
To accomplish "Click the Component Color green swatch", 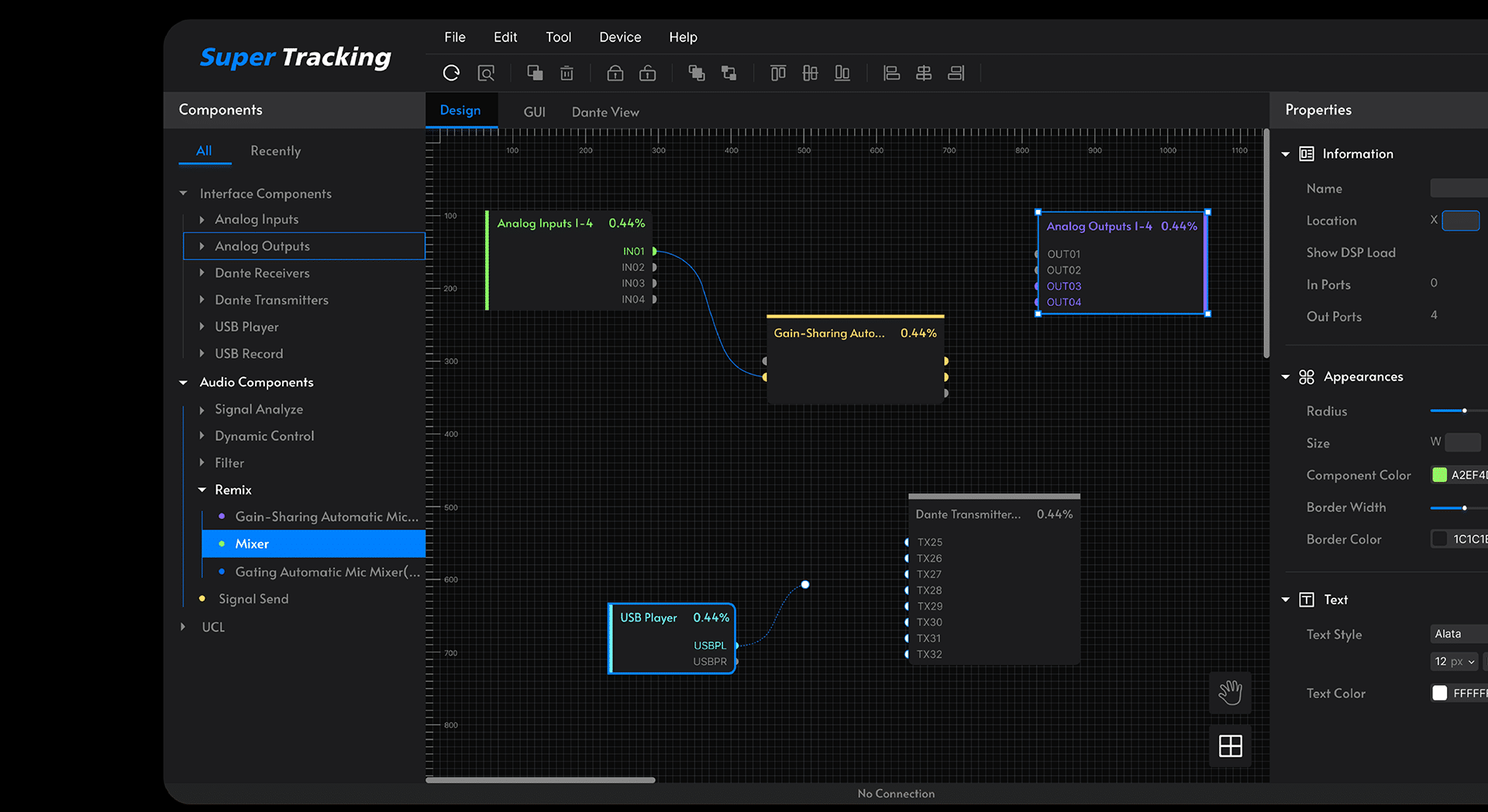I will coord(1440,475).
